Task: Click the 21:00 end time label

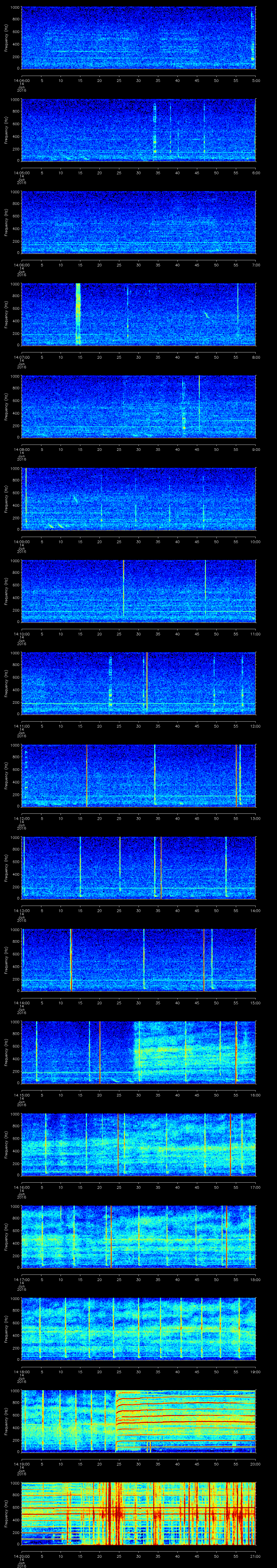Action: point(256,1556)
